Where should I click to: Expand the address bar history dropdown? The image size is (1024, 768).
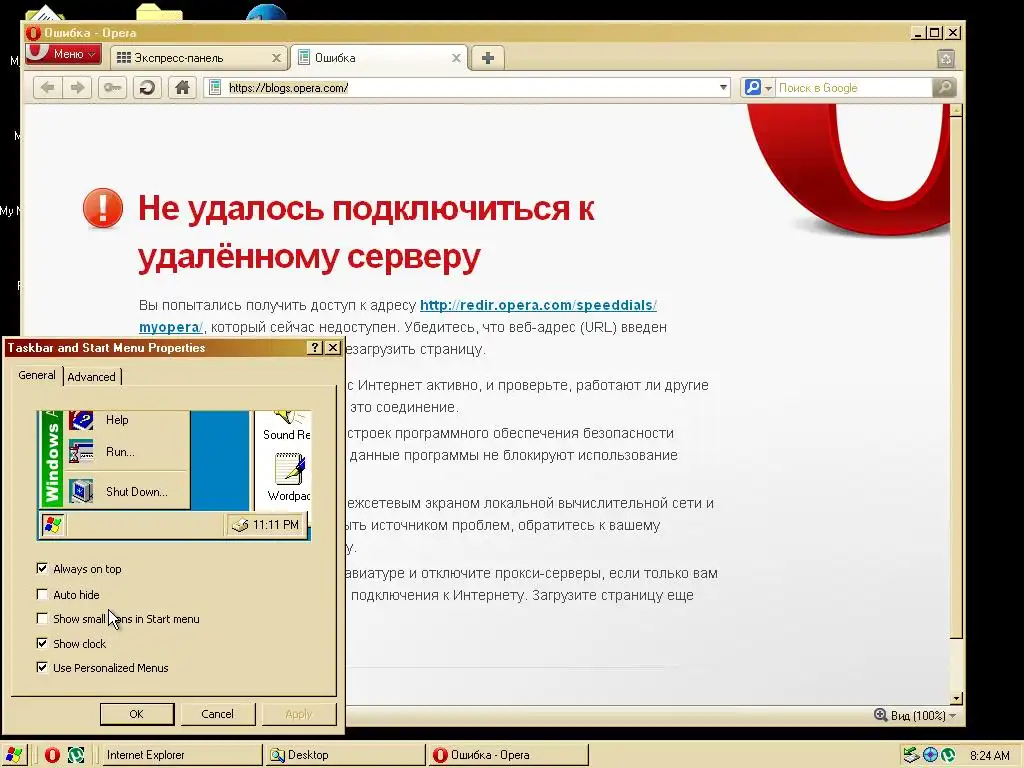pos(723,88)
